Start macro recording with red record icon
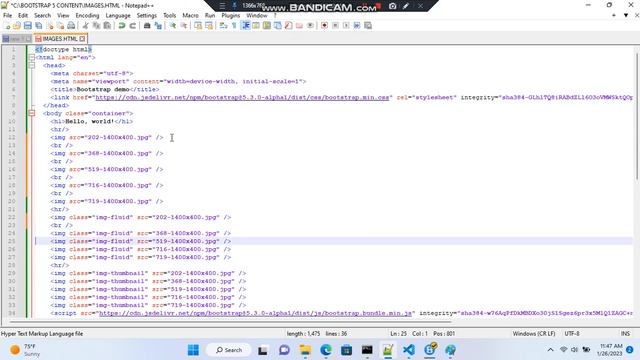 324,26
